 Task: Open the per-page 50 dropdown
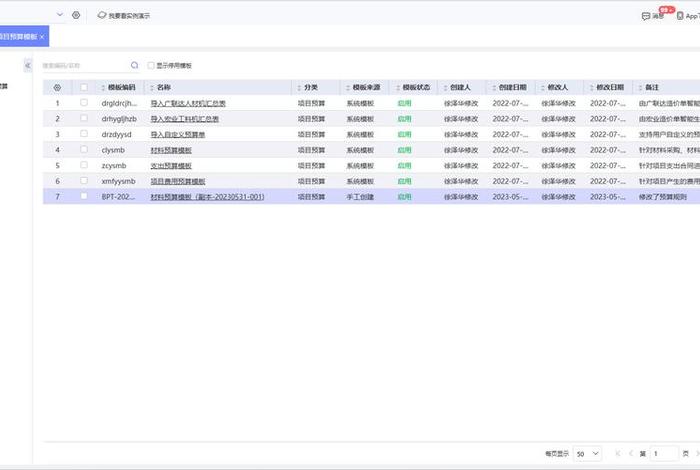(588, 453)
